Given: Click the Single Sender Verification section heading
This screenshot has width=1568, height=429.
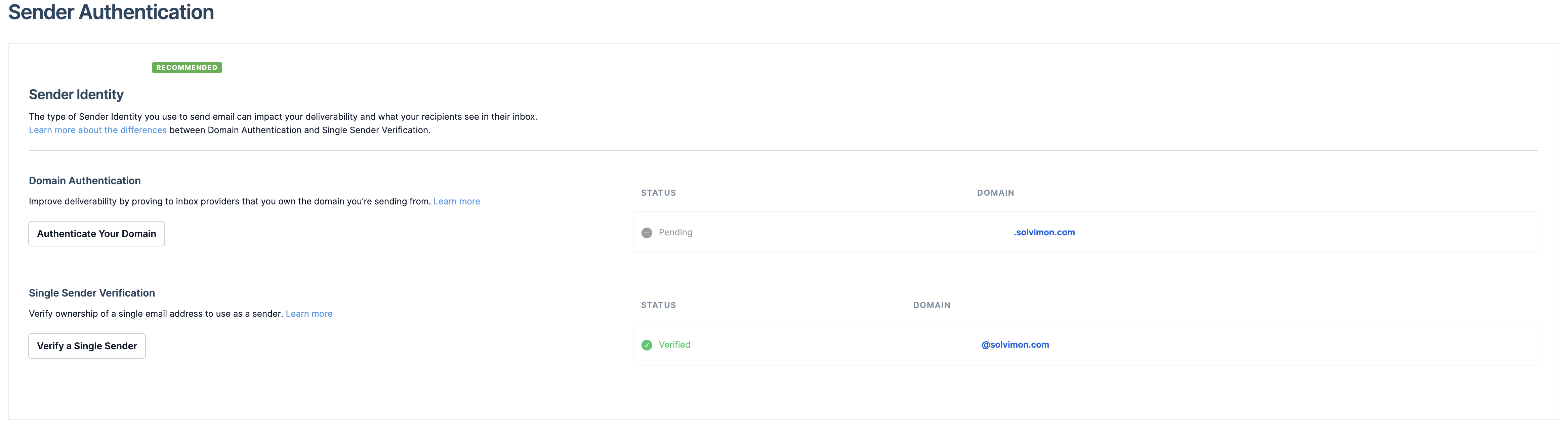Looking at the screenshot, I should coord(92,292).
